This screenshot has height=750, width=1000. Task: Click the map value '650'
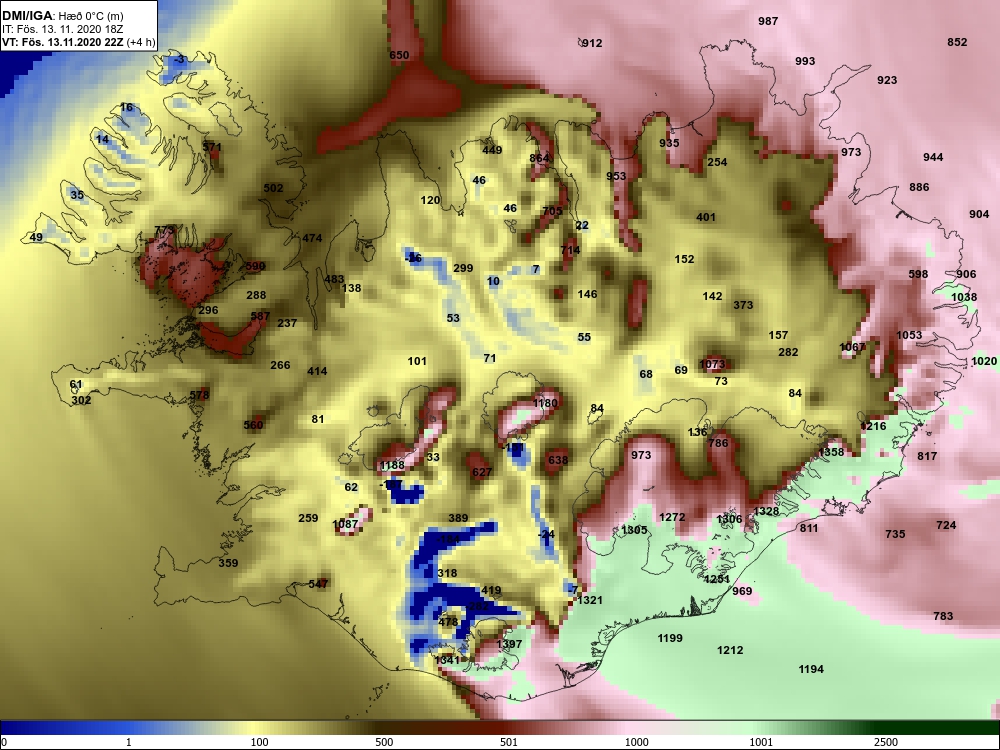pyautogui.click(x=399, y=55)
